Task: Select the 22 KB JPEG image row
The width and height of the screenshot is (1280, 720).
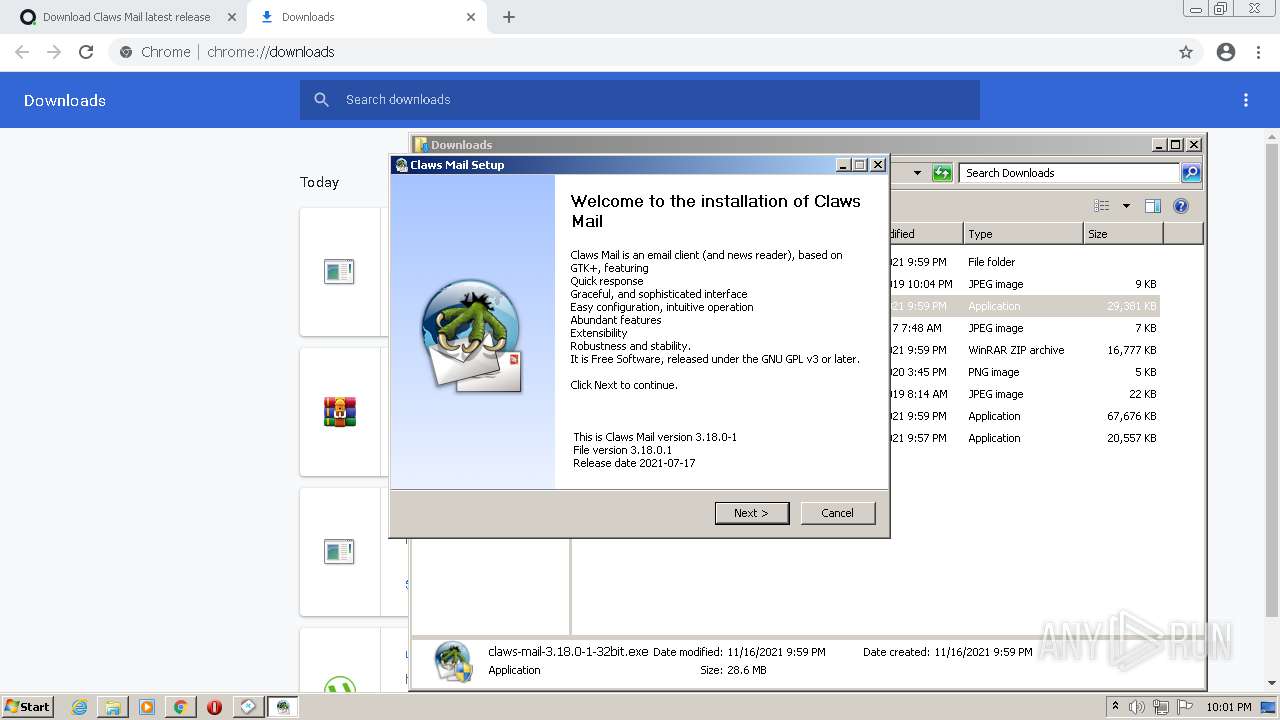Action: tap(1025, 394)
